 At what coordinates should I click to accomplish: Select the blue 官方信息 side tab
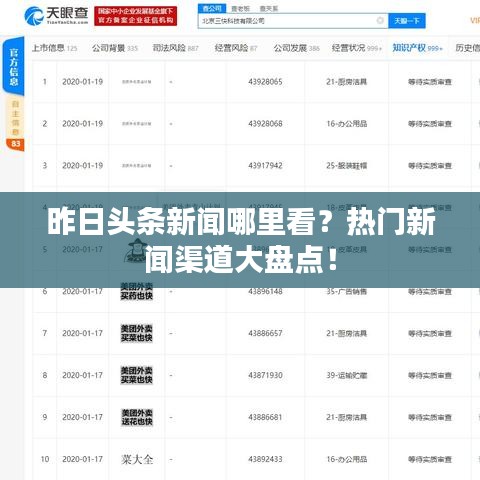(13, 66)
